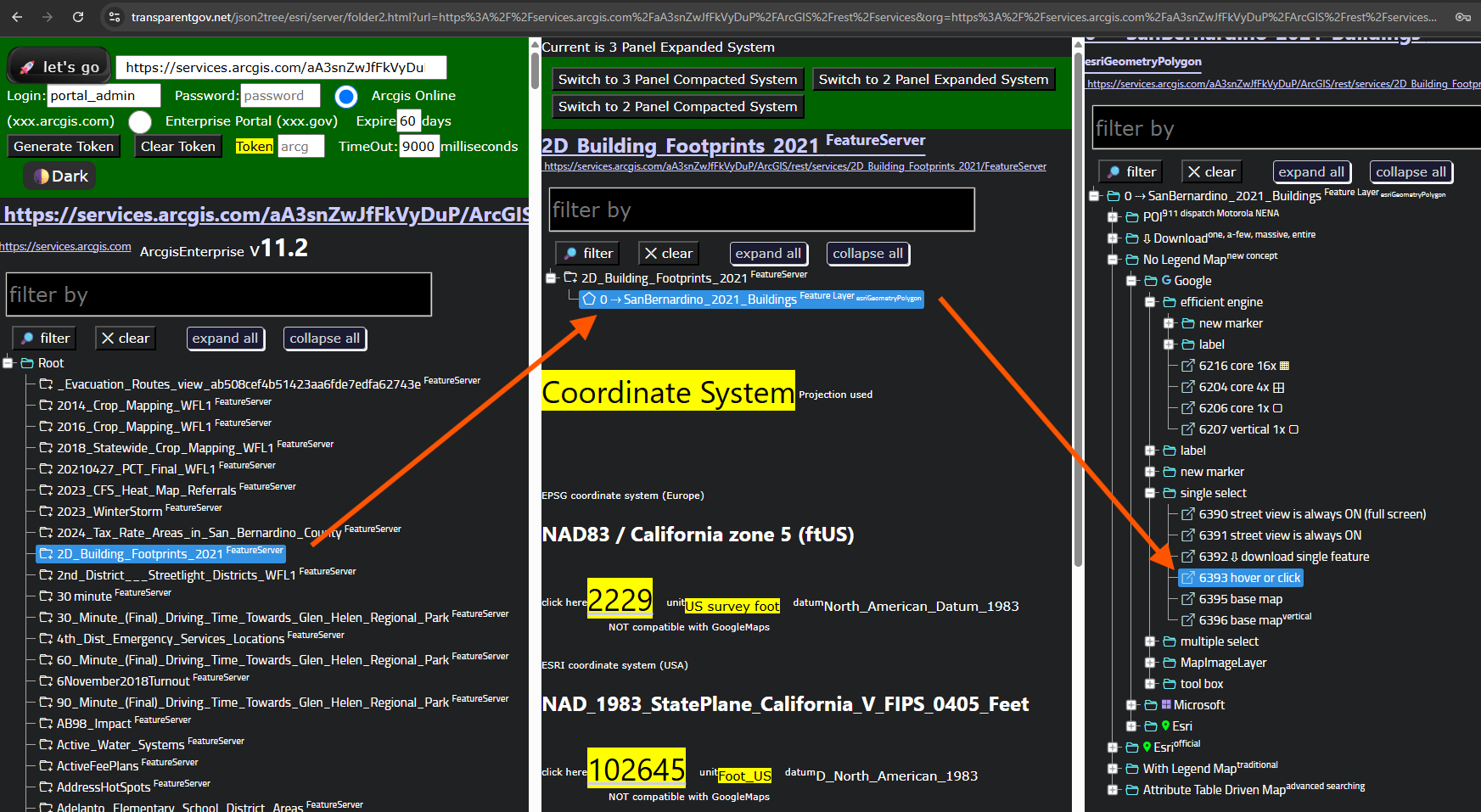This screenshot has width=1481, height=812.
Task: Click the right panel filter by box
Action: pyautogui.click(x=1287, y=127)
